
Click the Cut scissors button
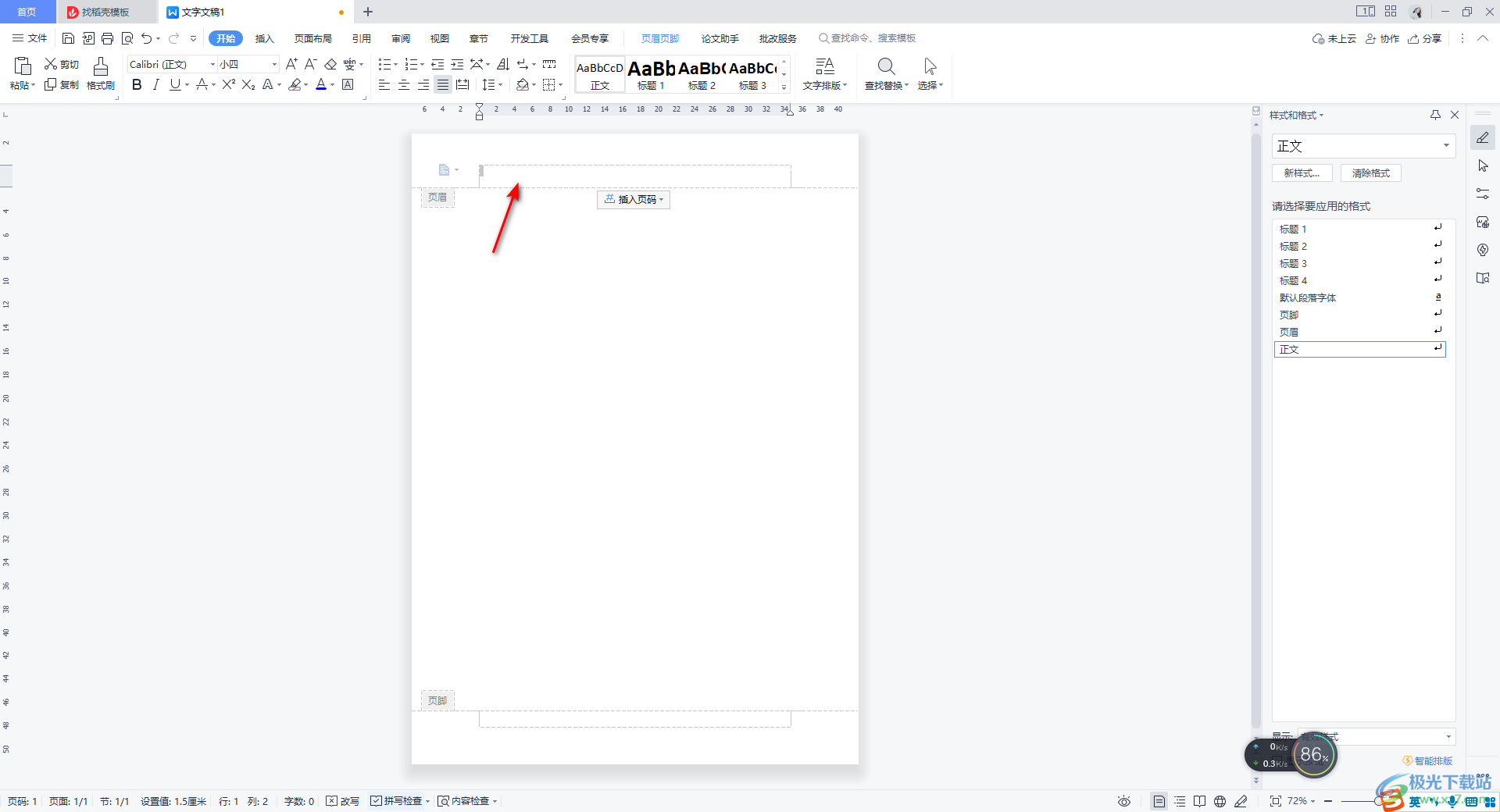pos(61,64)
